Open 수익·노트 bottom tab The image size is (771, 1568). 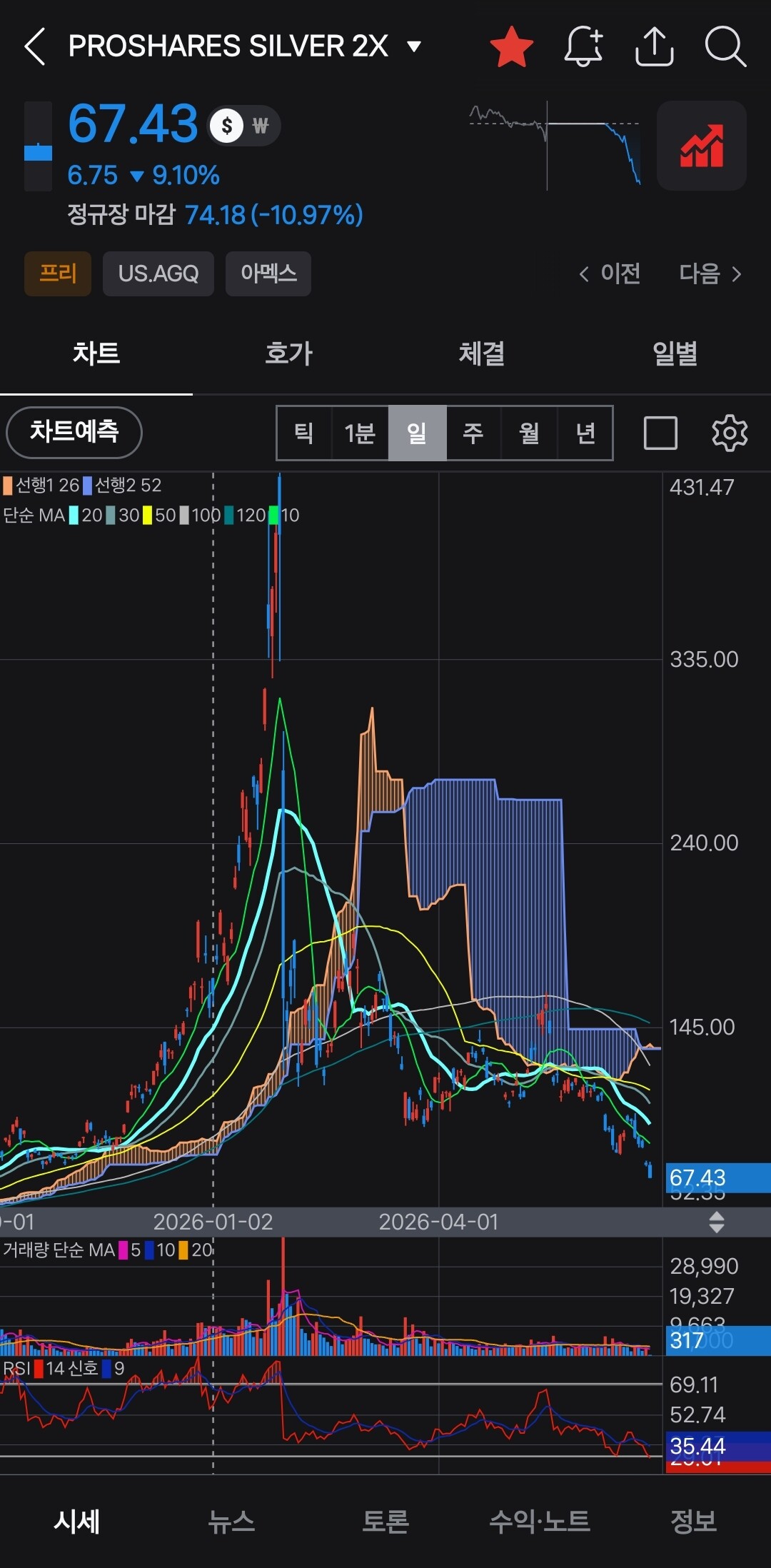(x=540, y=1522)
